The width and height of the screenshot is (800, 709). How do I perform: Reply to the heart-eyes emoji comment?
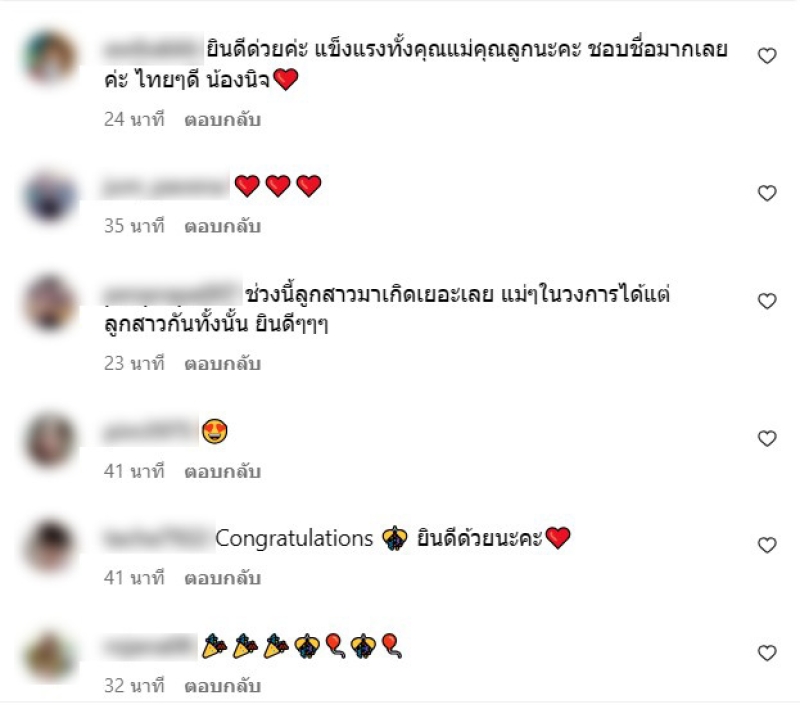coord(222,471)
